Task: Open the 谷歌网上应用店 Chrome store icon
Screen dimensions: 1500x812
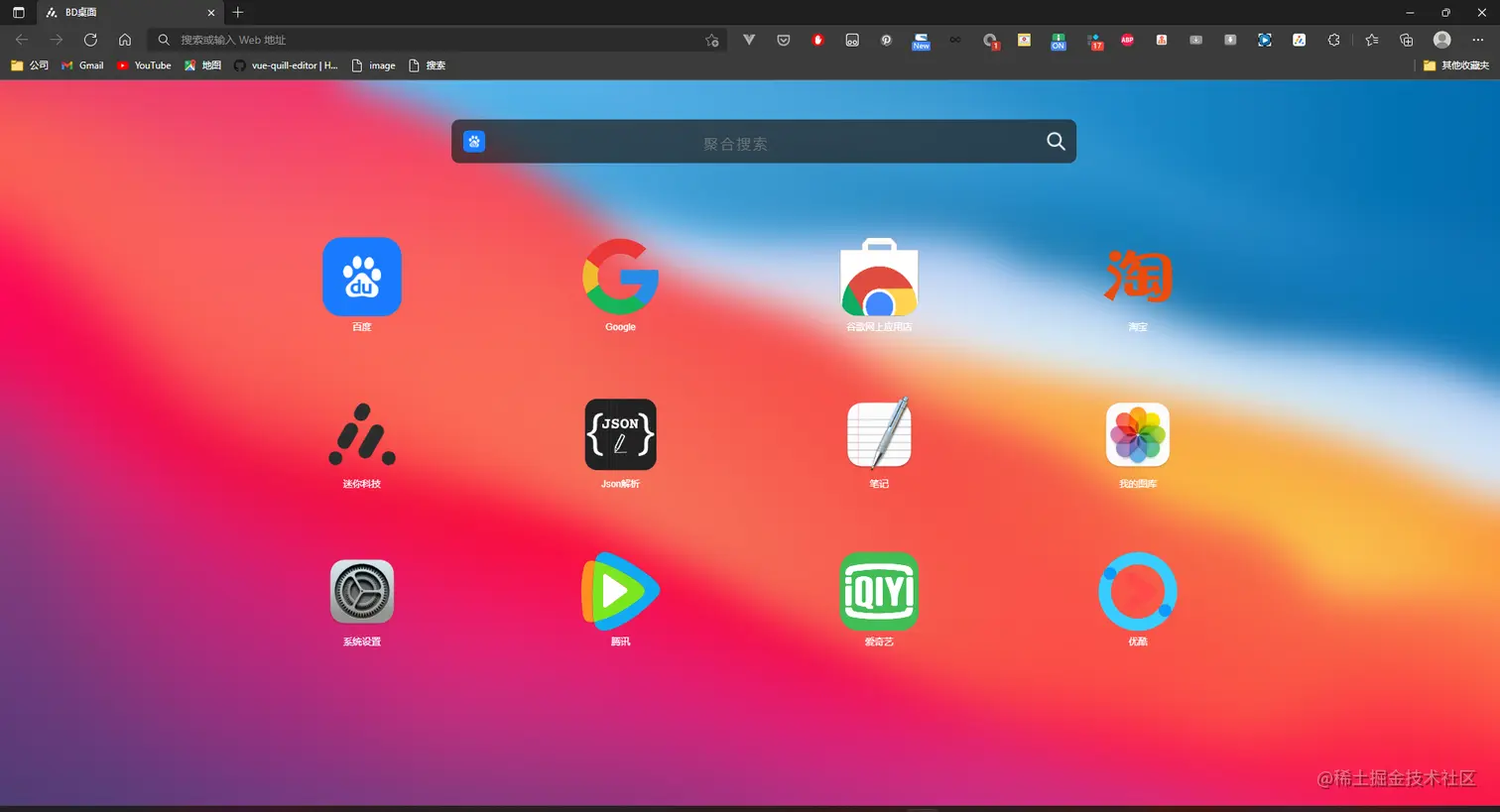Action: (879, 277)
